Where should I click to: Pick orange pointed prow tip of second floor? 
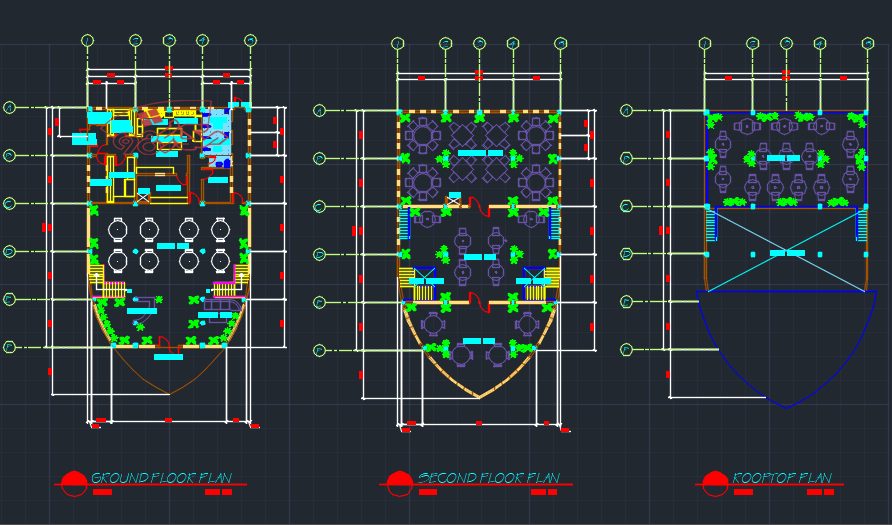point(479,397)
